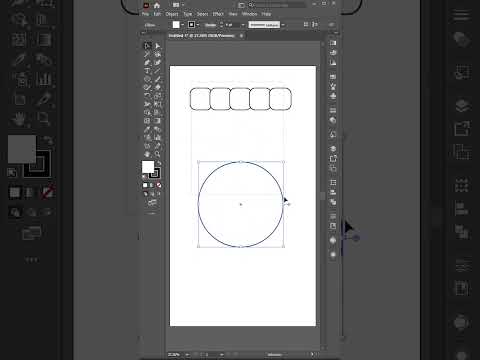
Task: Choose the Magic Wand tool
Action: 147,54
